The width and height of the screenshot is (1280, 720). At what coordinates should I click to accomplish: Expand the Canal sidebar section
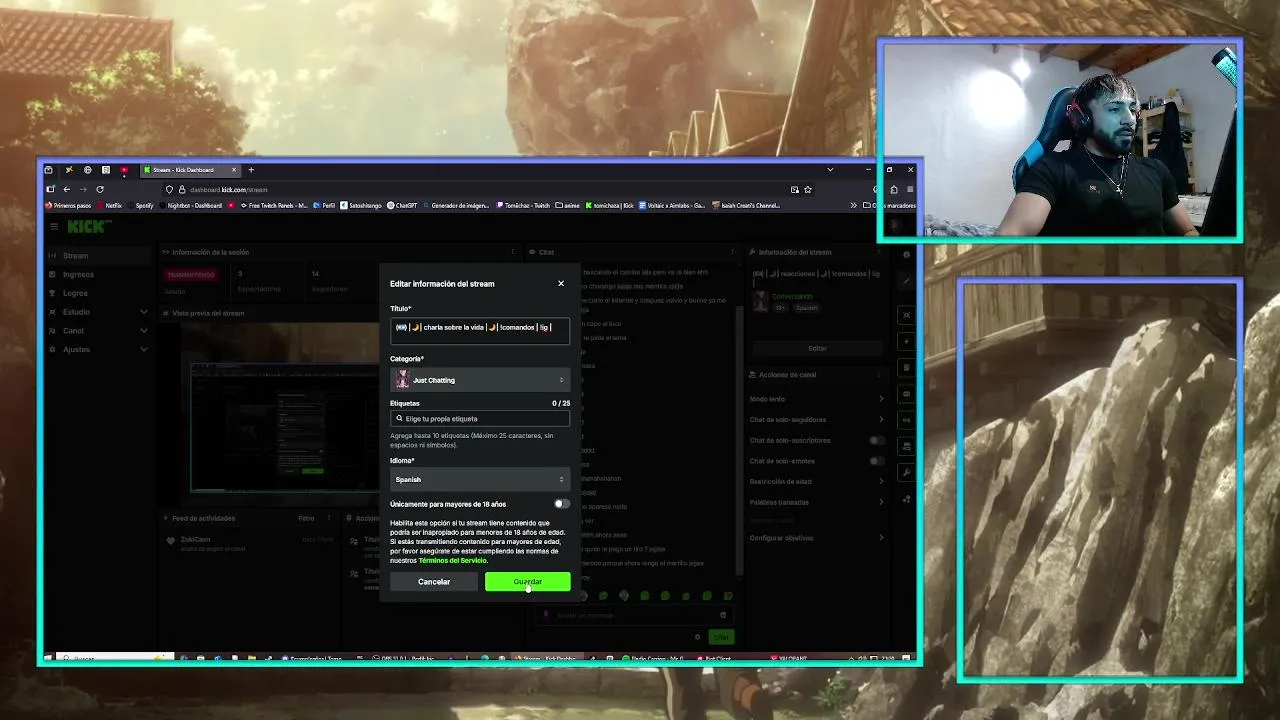97,330
